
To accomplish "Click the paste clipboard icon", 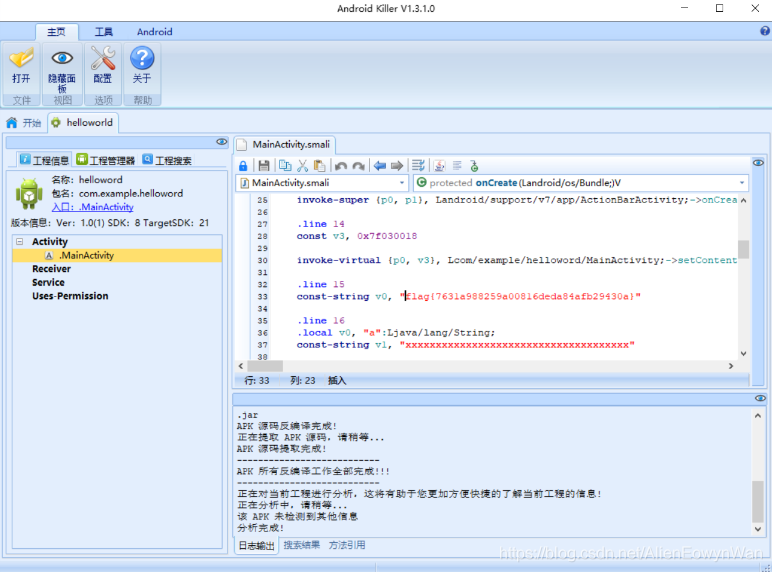I will (x=320, y=166).
